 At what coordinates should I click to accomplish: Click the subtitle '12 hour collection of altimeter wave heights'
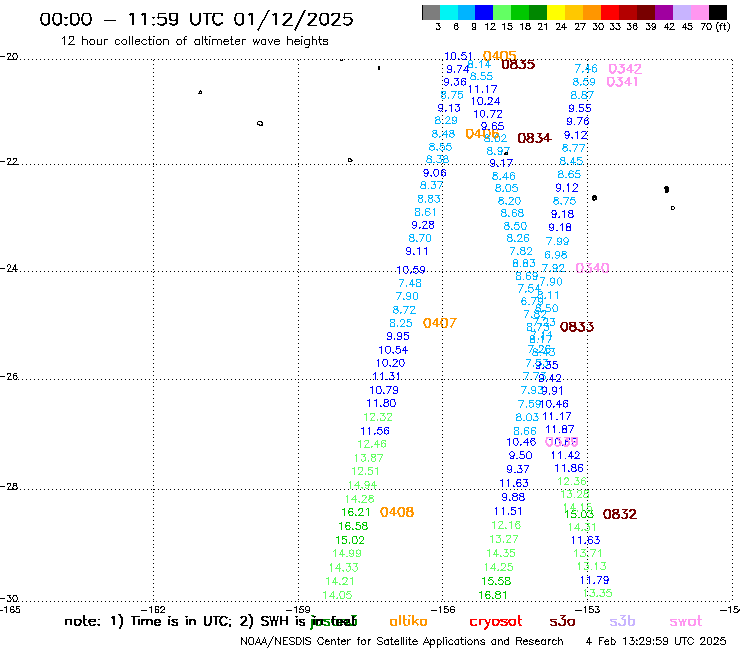[194, 41]
